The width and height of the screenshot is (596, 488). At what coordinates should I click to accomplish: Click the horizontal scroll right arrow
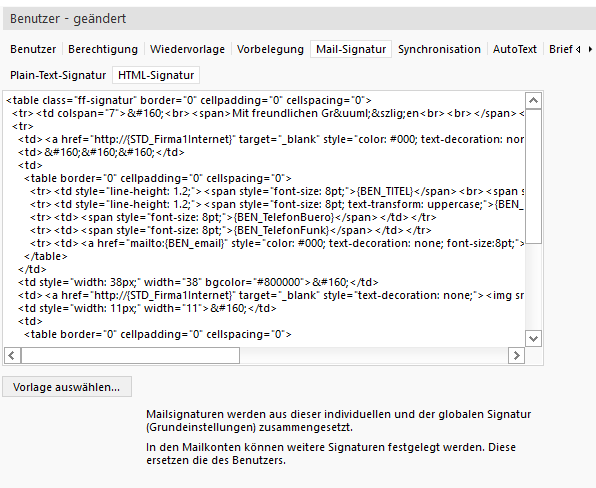516,355
